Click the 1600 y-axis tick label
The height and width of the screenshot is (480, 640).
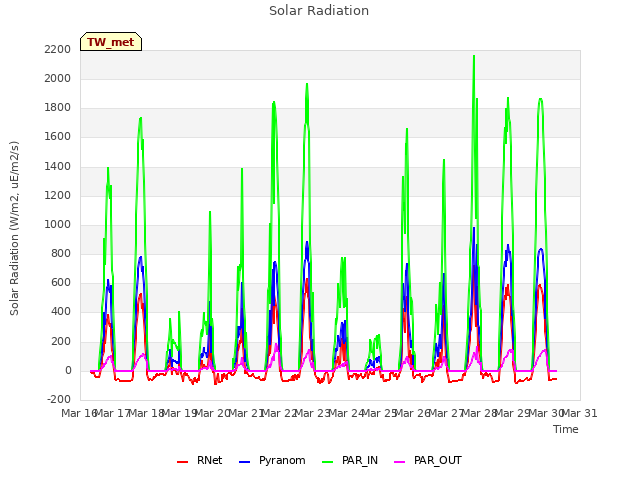[58, 137]
